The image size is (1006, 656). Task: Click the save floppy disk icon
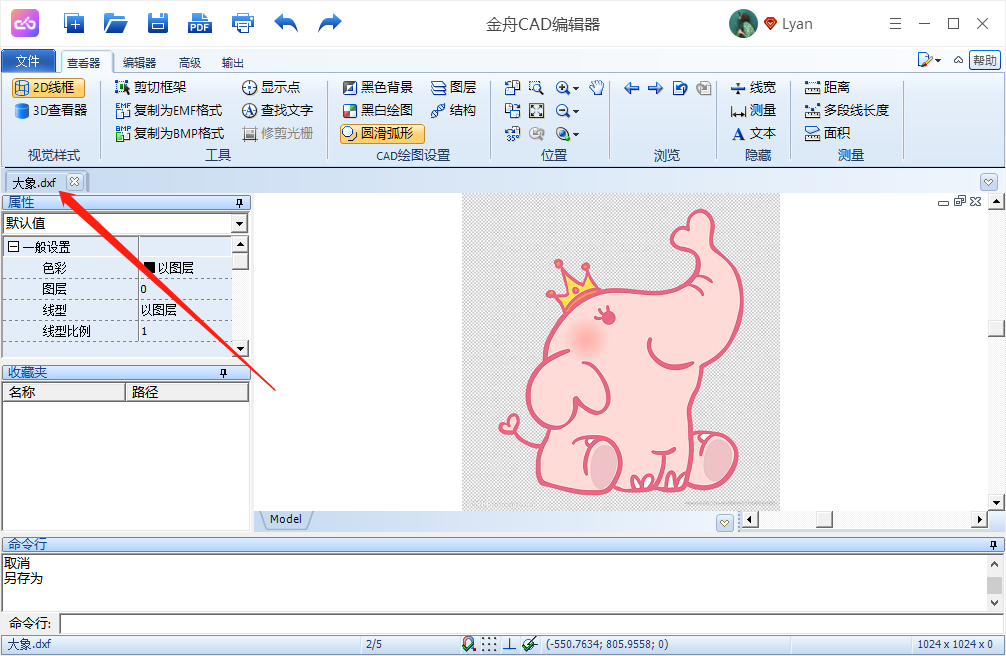pos(158,23)
